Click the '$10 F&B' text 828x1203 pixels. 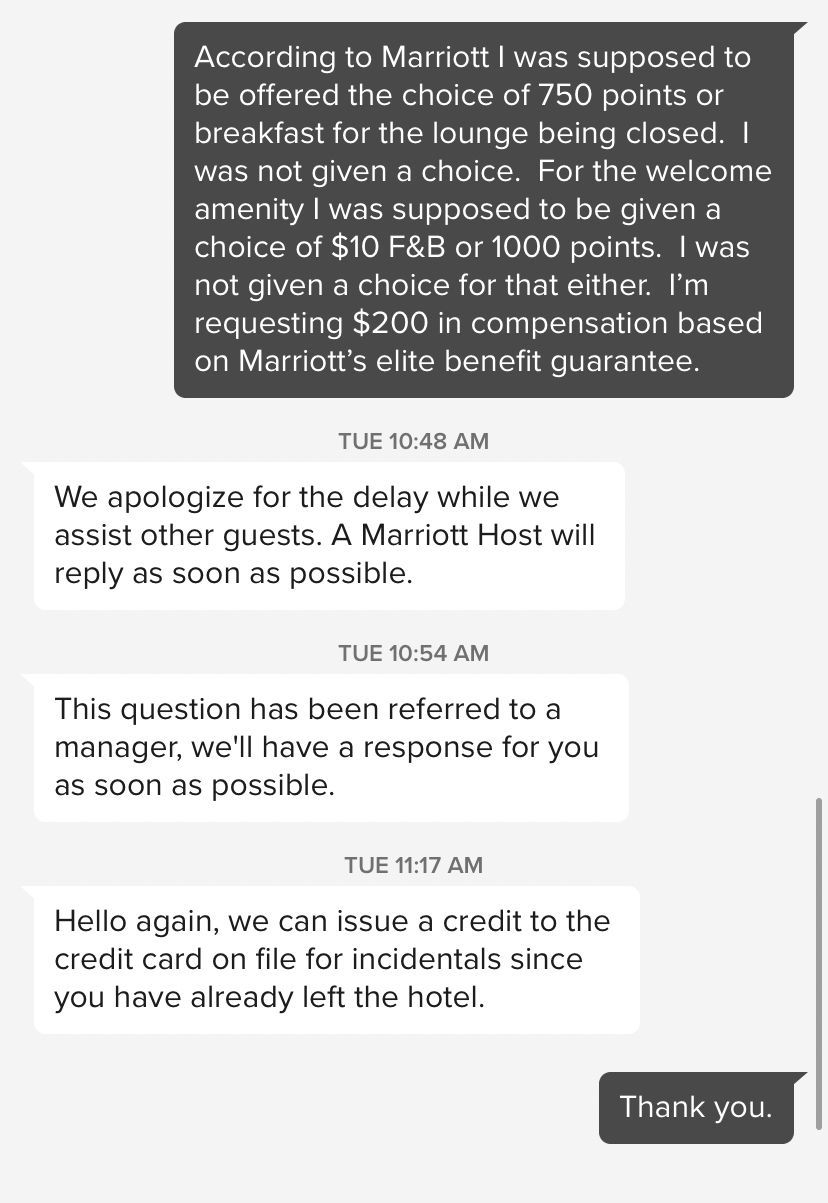tap(389, 247)
